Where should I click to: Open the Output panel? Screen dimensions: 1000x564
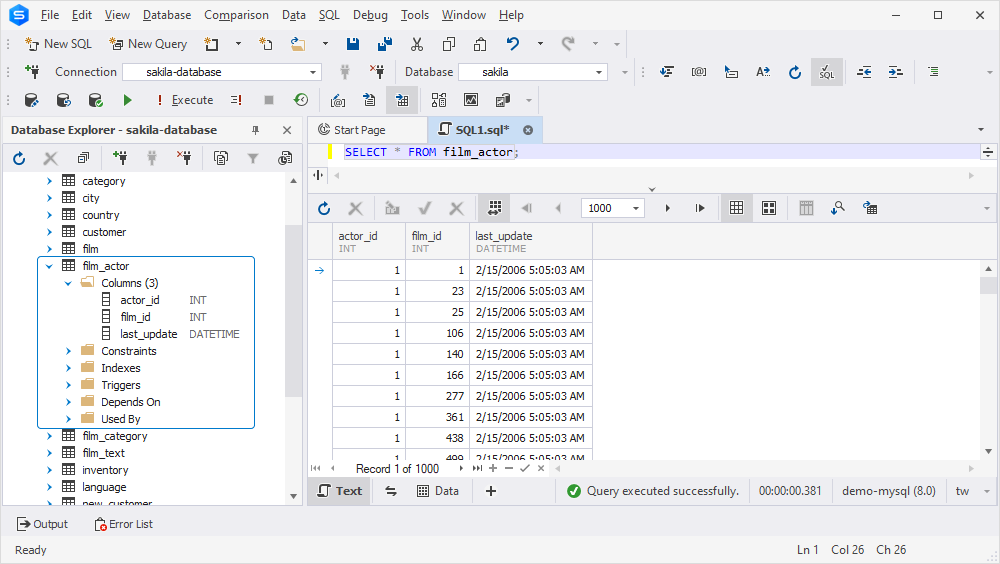(x=42, y=524)
